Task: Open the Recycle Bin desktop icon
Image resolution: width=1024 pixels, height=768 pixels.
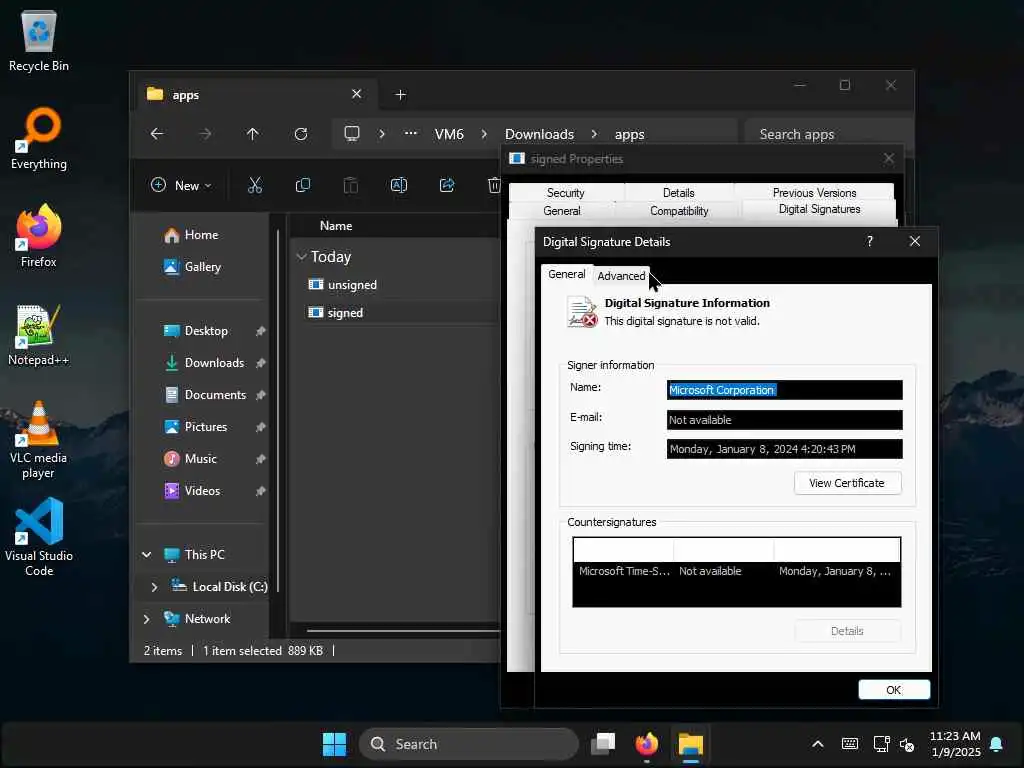Action: (39, 41)
